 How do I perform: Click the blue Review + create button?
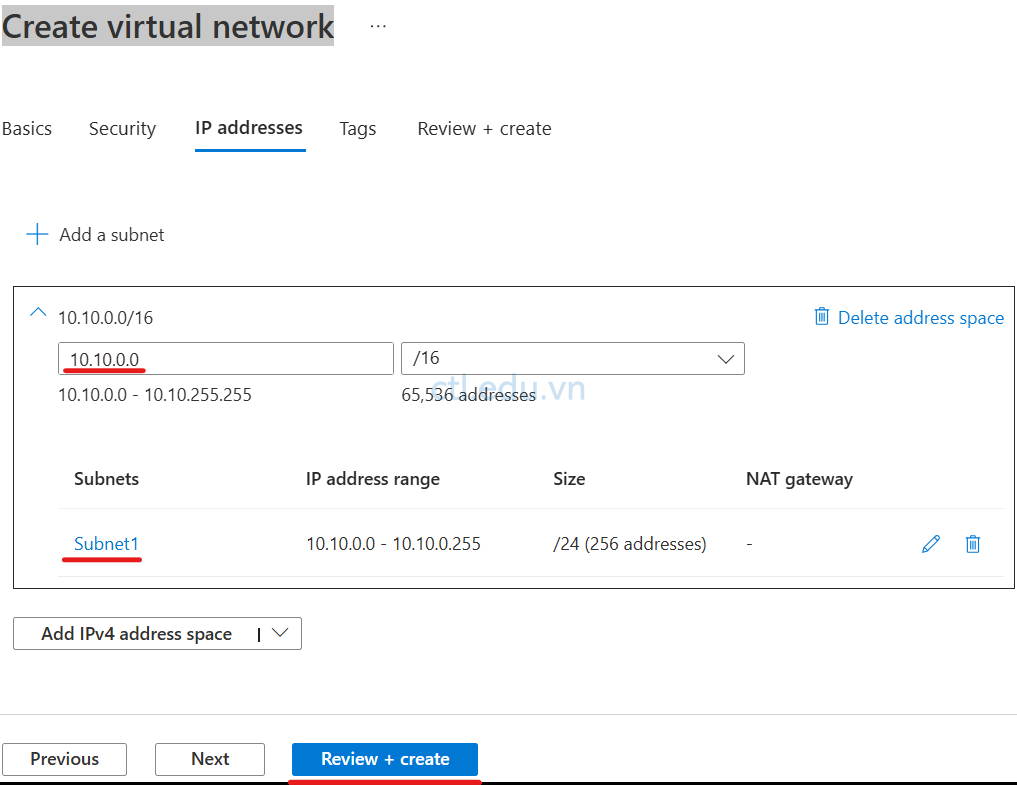click(385, 759)
